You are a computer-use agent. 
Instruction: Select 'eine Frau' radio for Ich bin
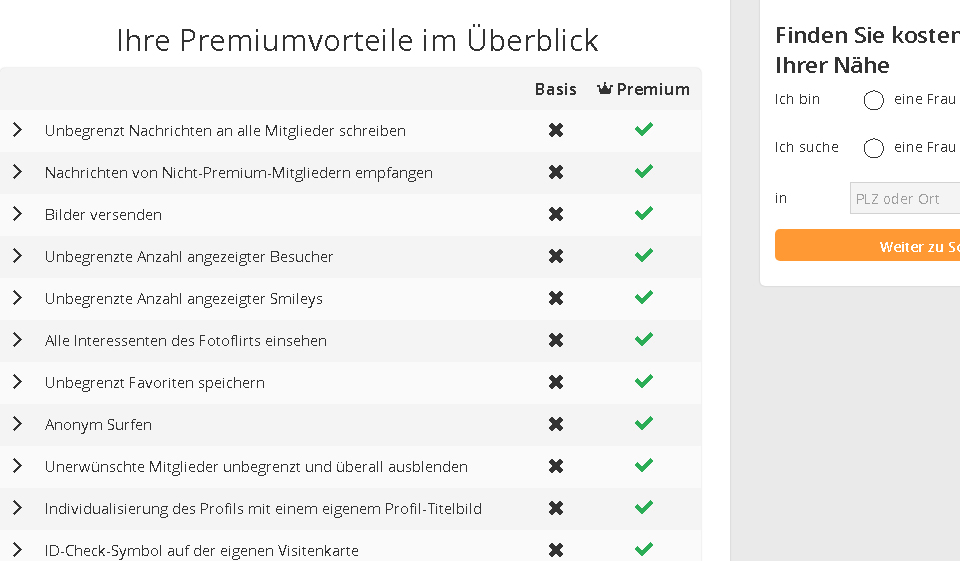coord(874,100)
